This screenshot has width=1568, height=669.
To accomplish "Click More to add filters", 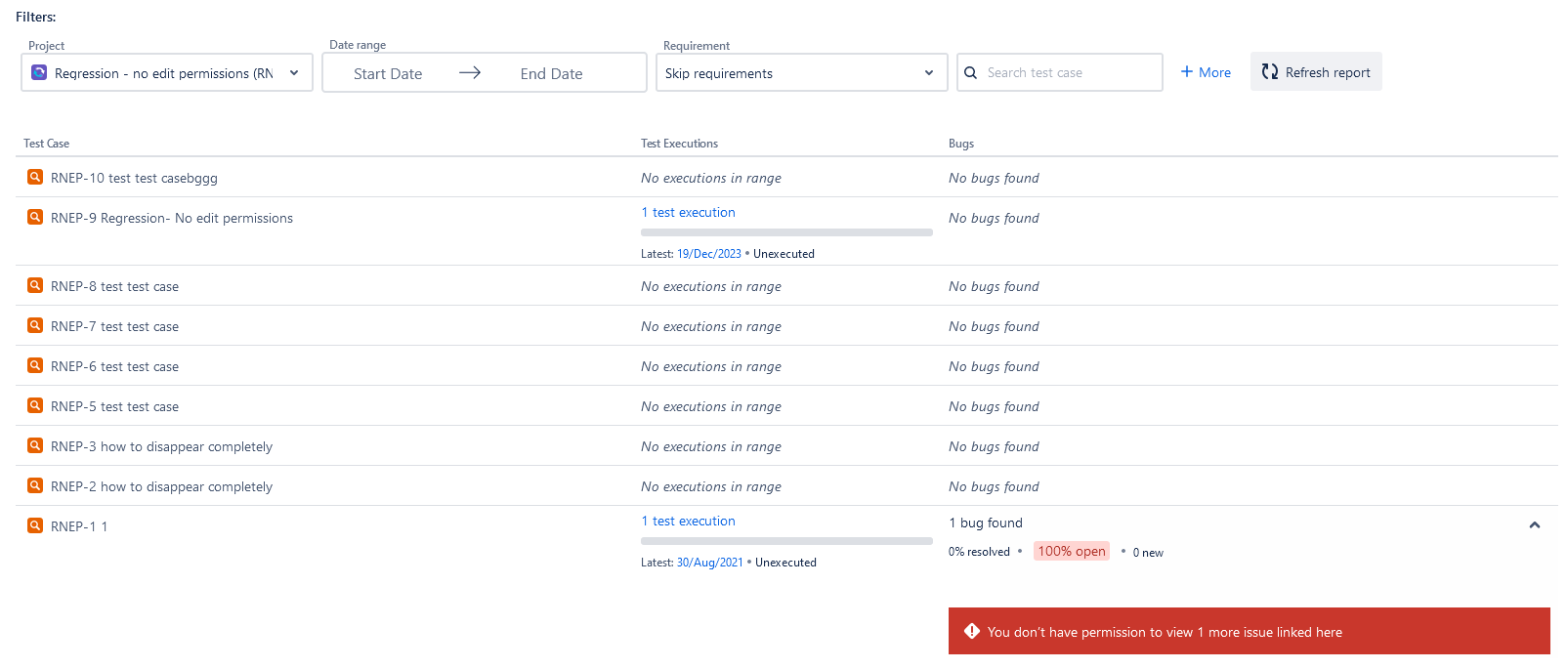I will (x=1206, y=72).
